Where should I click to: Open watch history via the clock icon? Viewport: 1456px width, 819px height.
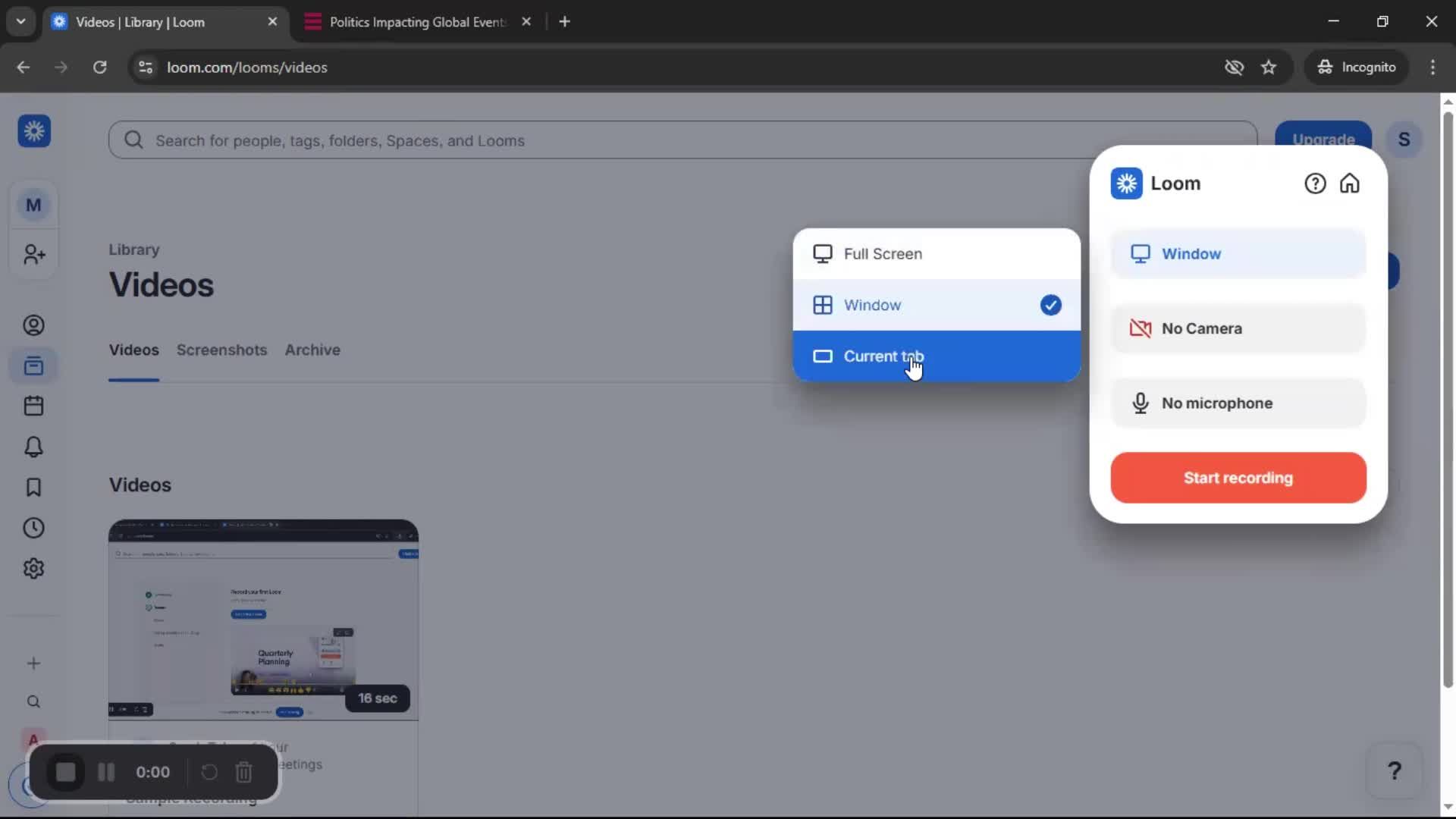coord(33,528)
